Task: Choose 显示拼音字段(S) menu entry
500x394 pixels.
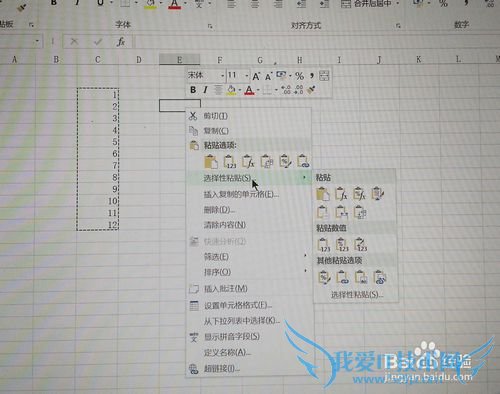Action: [232, 337]
